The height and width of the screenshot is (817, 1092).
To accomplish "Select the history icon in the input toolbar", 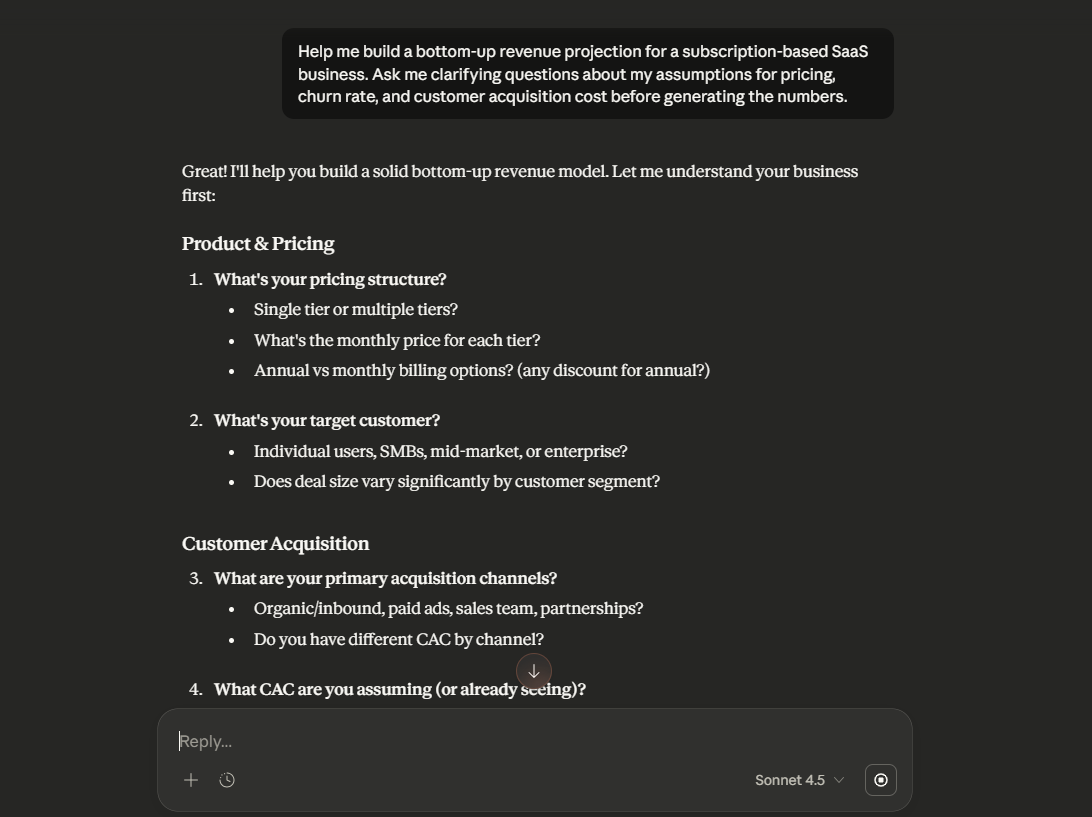I will (227, 780).
